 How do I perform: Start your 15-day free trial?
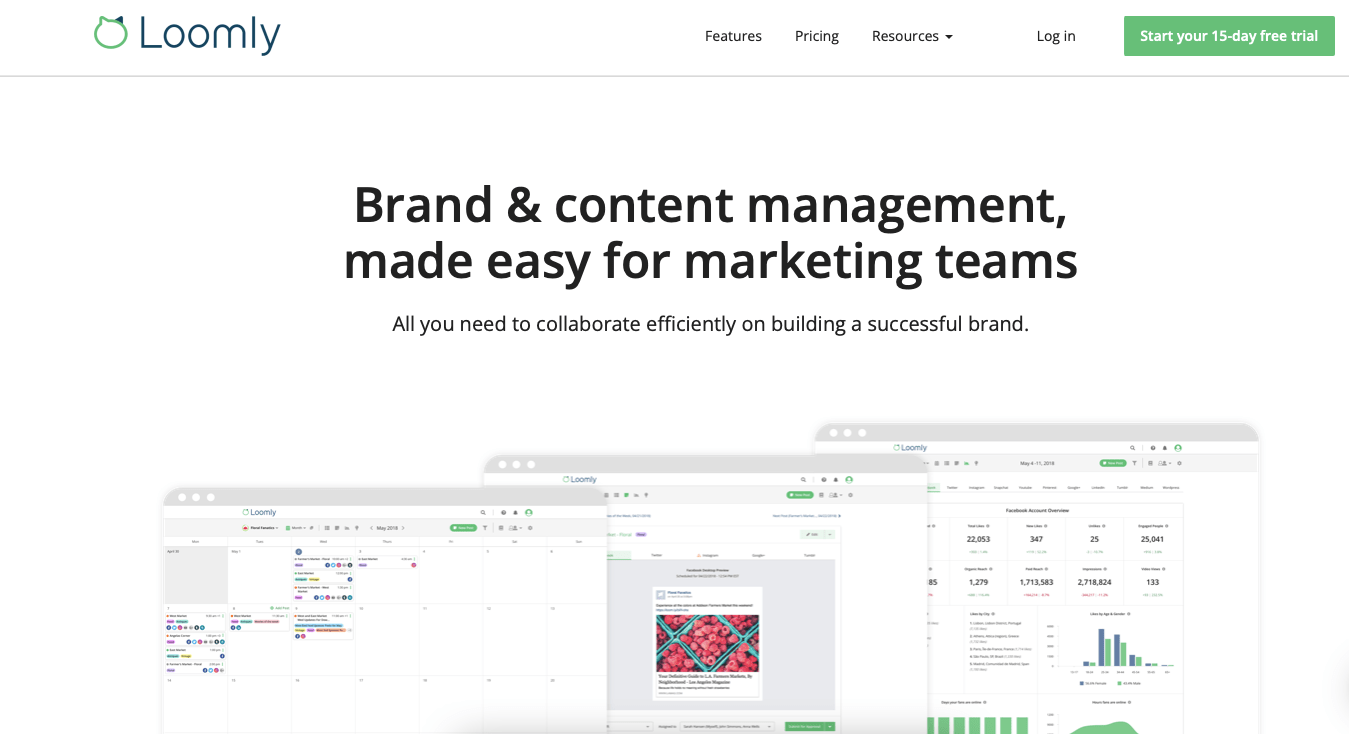pyautogui.click(x=1228, y=36)
